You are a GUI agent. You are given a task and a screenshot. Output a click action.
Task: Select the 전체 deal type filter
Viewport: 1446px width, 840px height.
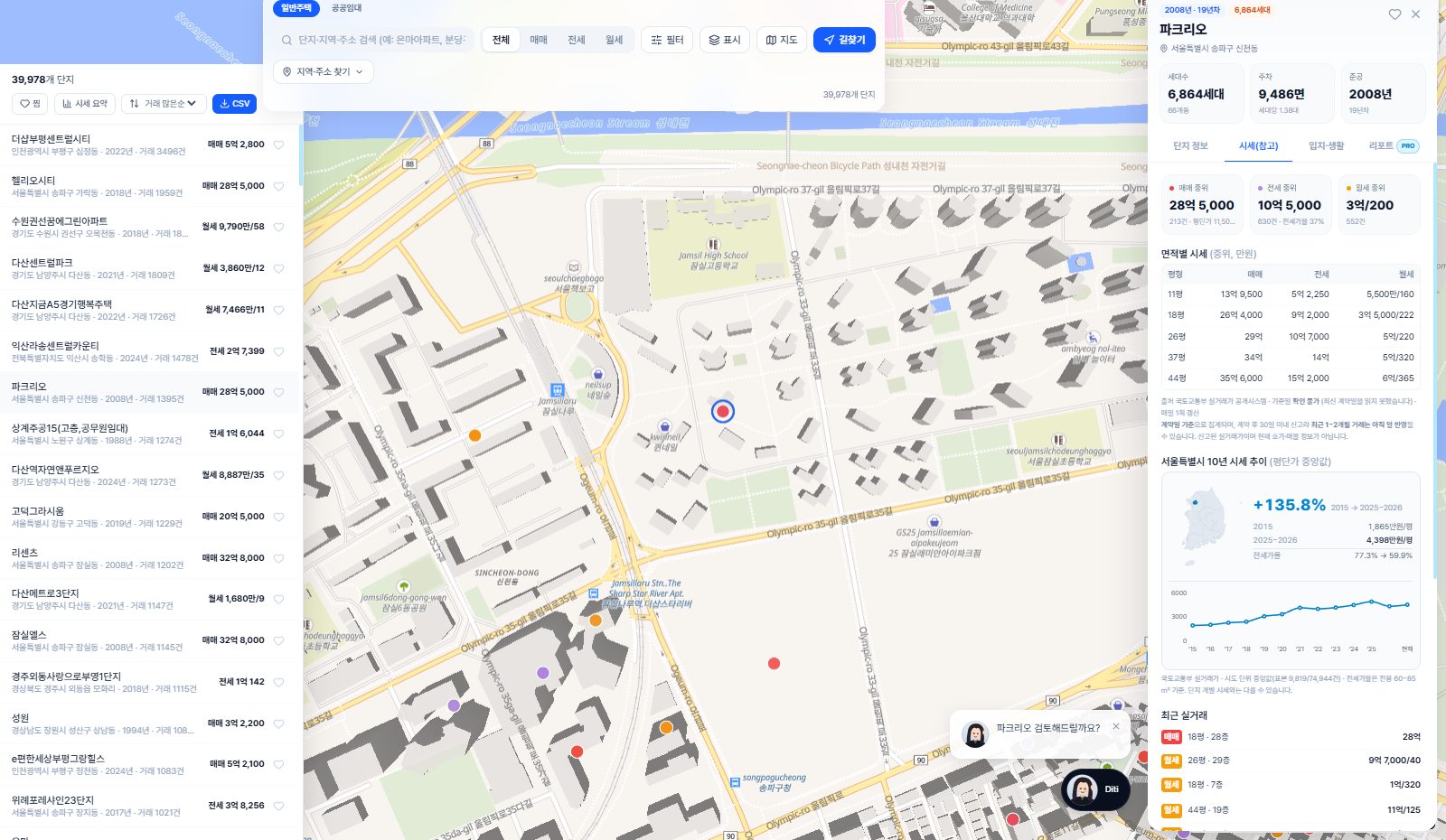coord(501,40)
